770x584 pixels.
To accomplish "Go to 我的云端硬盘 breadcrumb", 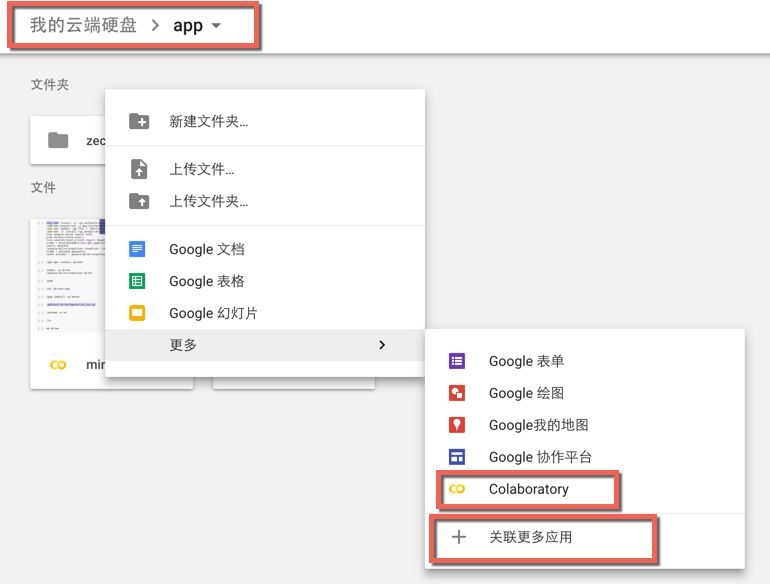I will click(83, 25).
